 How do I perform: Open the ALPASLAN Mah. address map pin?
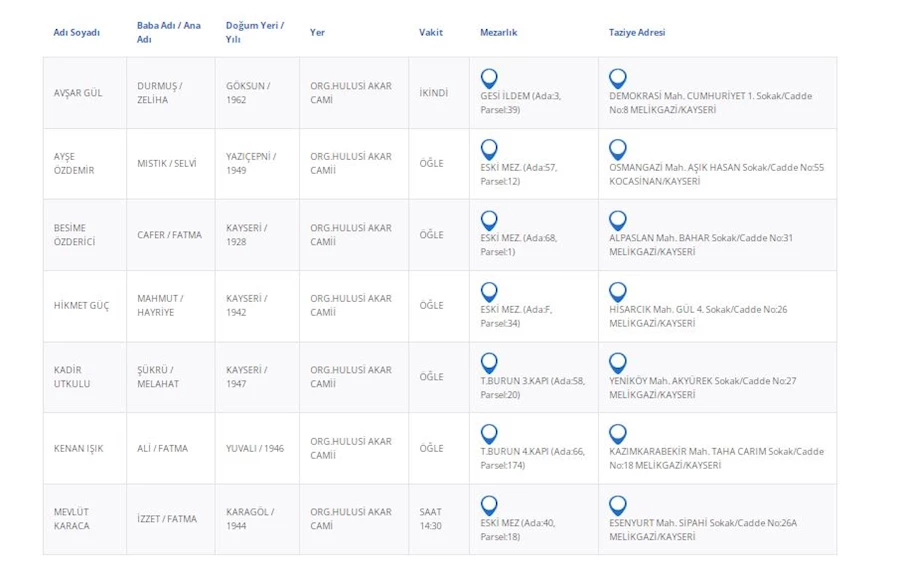pos(618,220)
